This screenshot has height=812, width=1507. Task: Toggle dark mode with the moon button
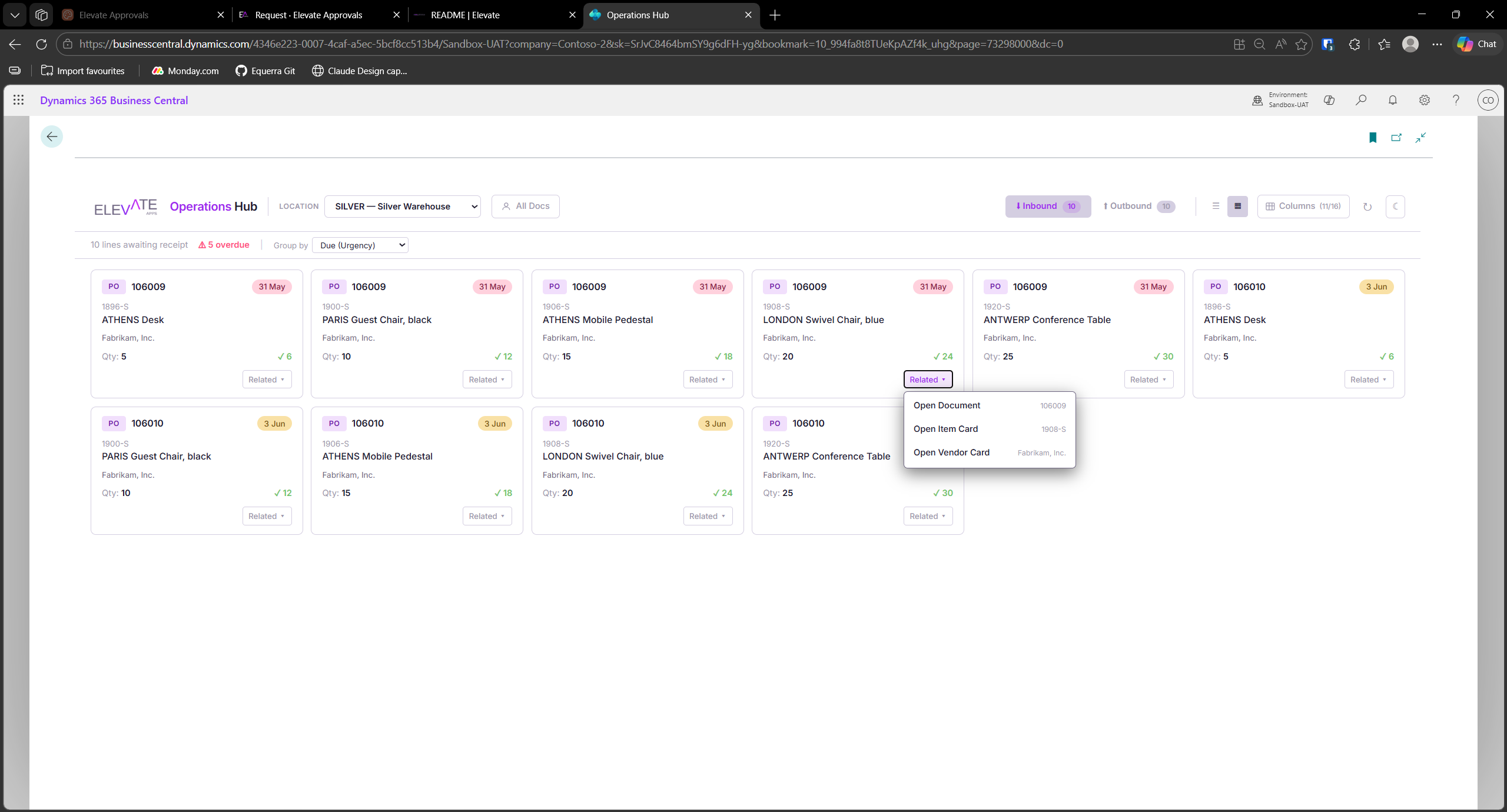point(1395,207)
